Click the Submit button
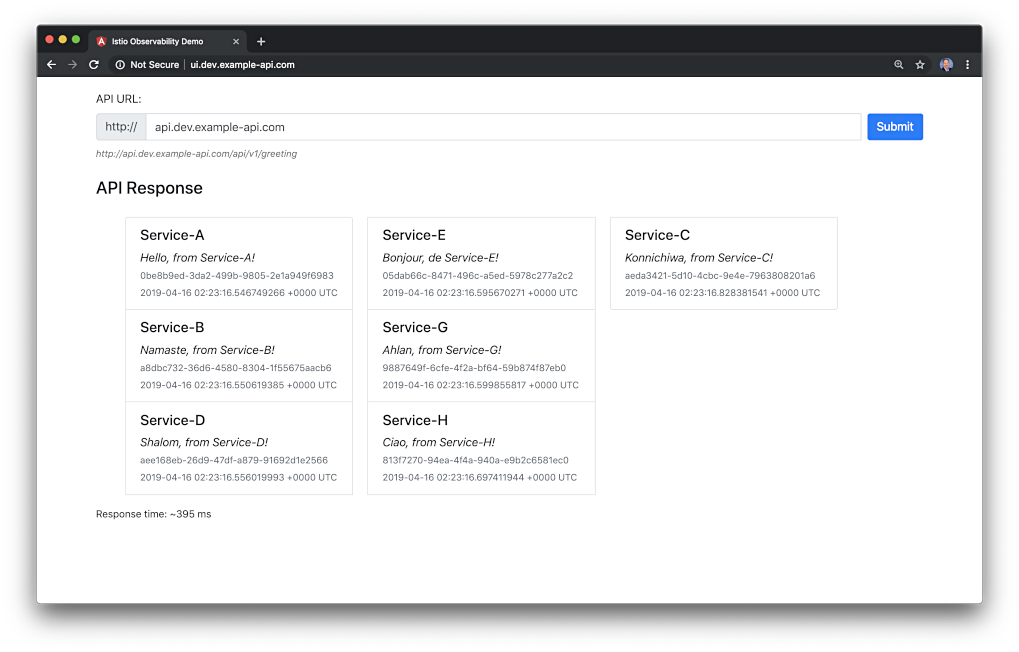This screenshot has height=652, width=1019. click(x=894, y=127)
